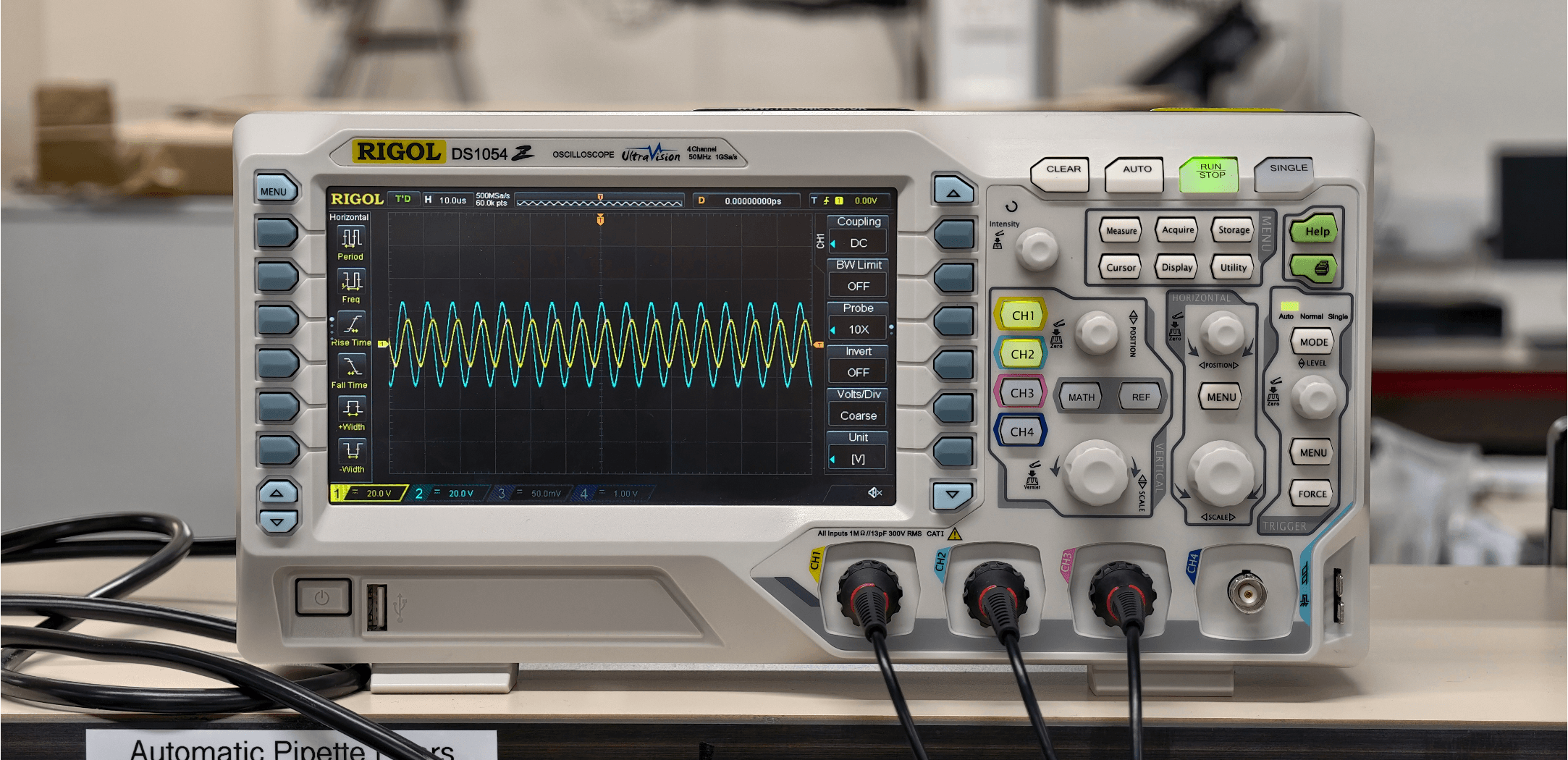
Task: Select the Freq measurement icon
Action: tap(352, 280)
